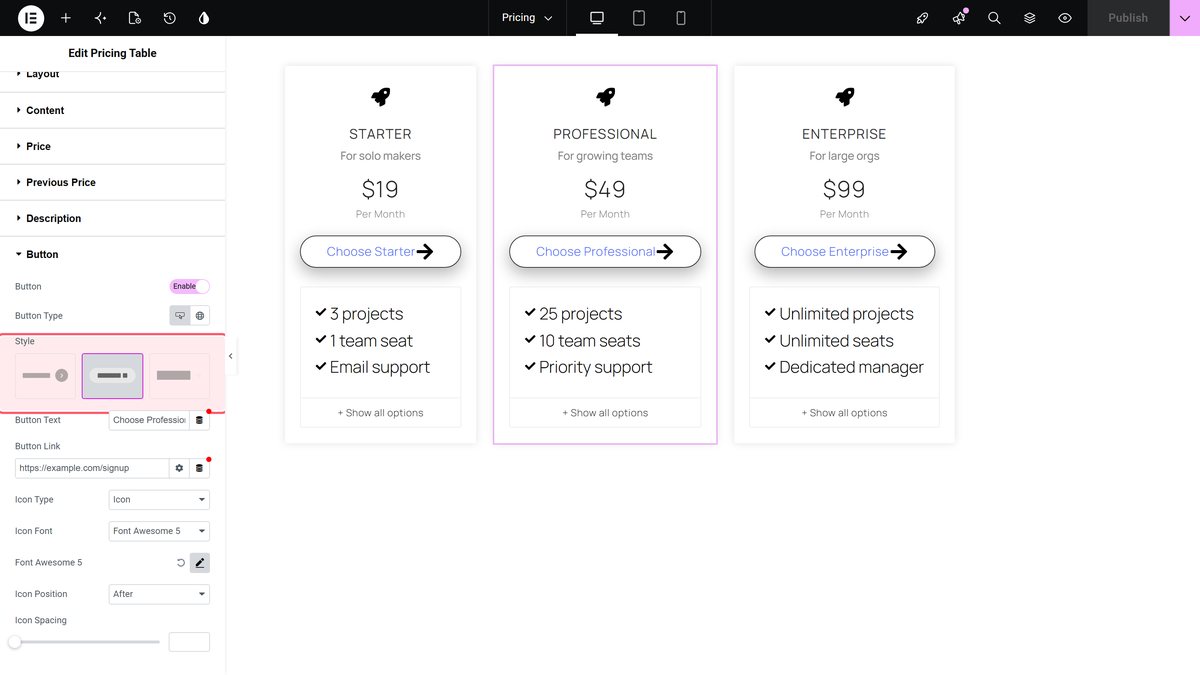Click the Button Link URL field
This screenshot has height=675, width=1200.
[92, 468]
